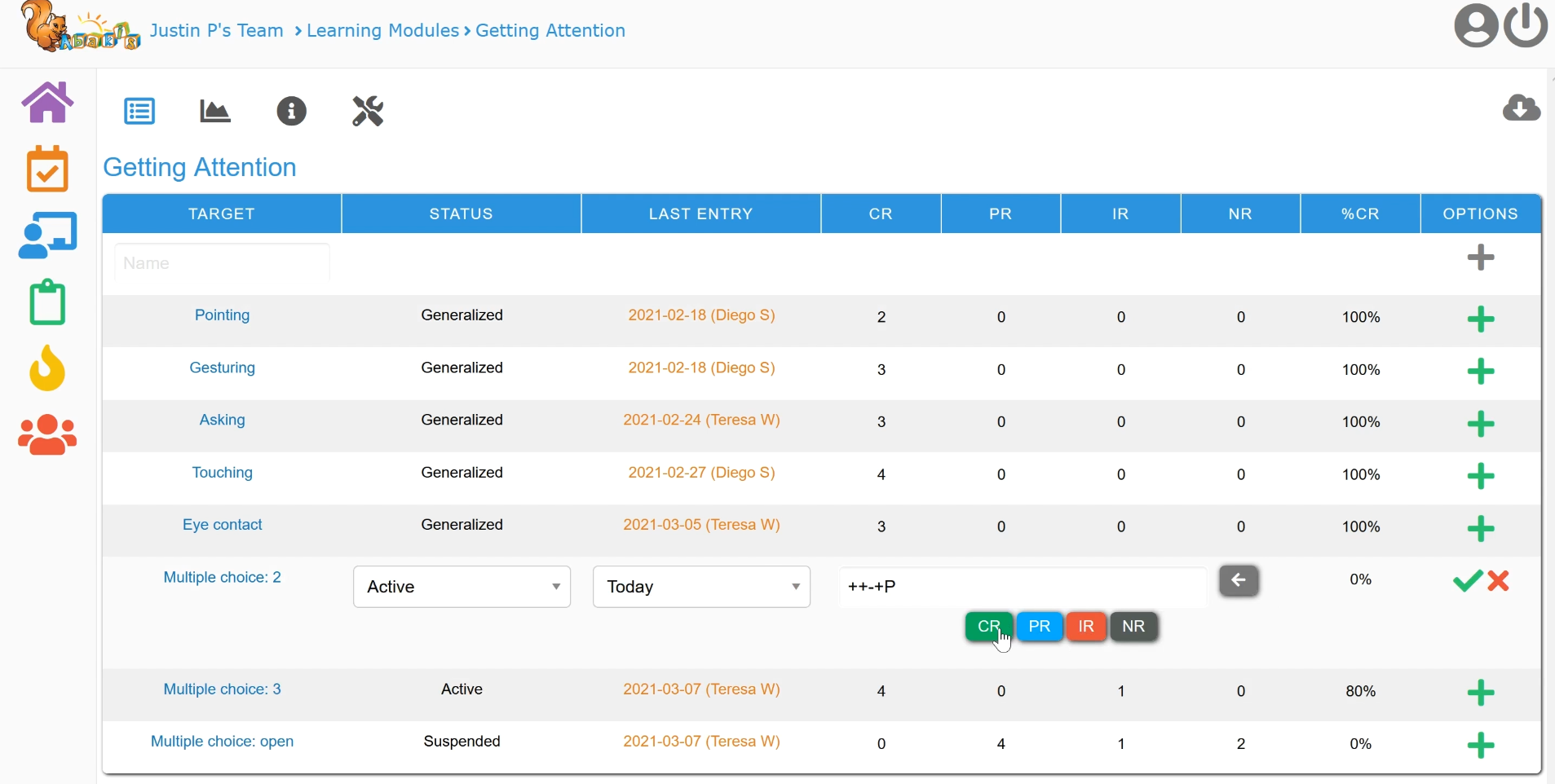Expand the Active status dropdown
The height and width of the screenshot is (784, 1555).
462,587
